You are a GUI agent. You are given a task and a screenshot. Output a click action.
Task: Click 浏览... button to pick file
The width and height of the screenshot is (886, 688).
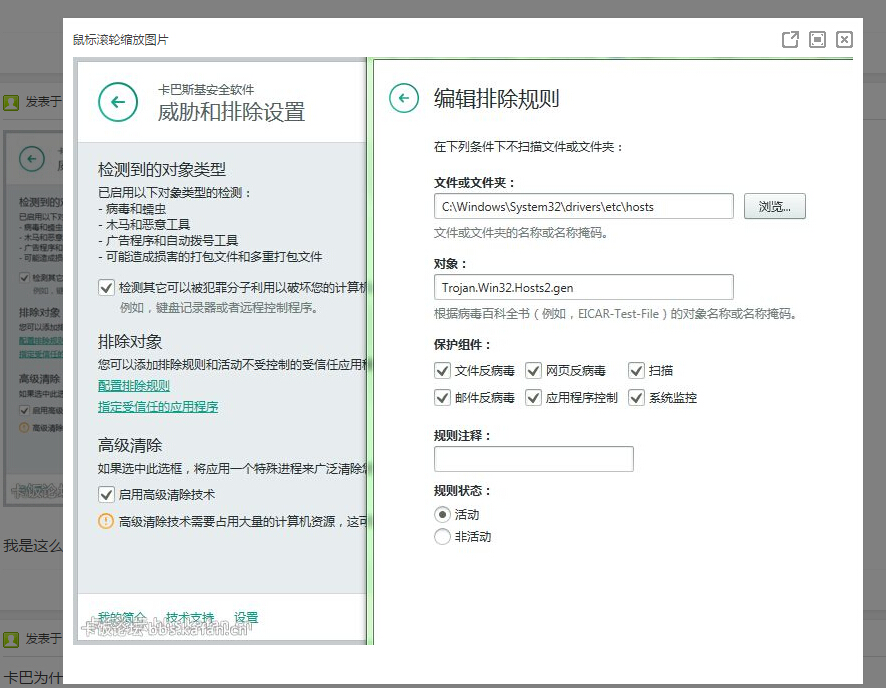(775, 206)
